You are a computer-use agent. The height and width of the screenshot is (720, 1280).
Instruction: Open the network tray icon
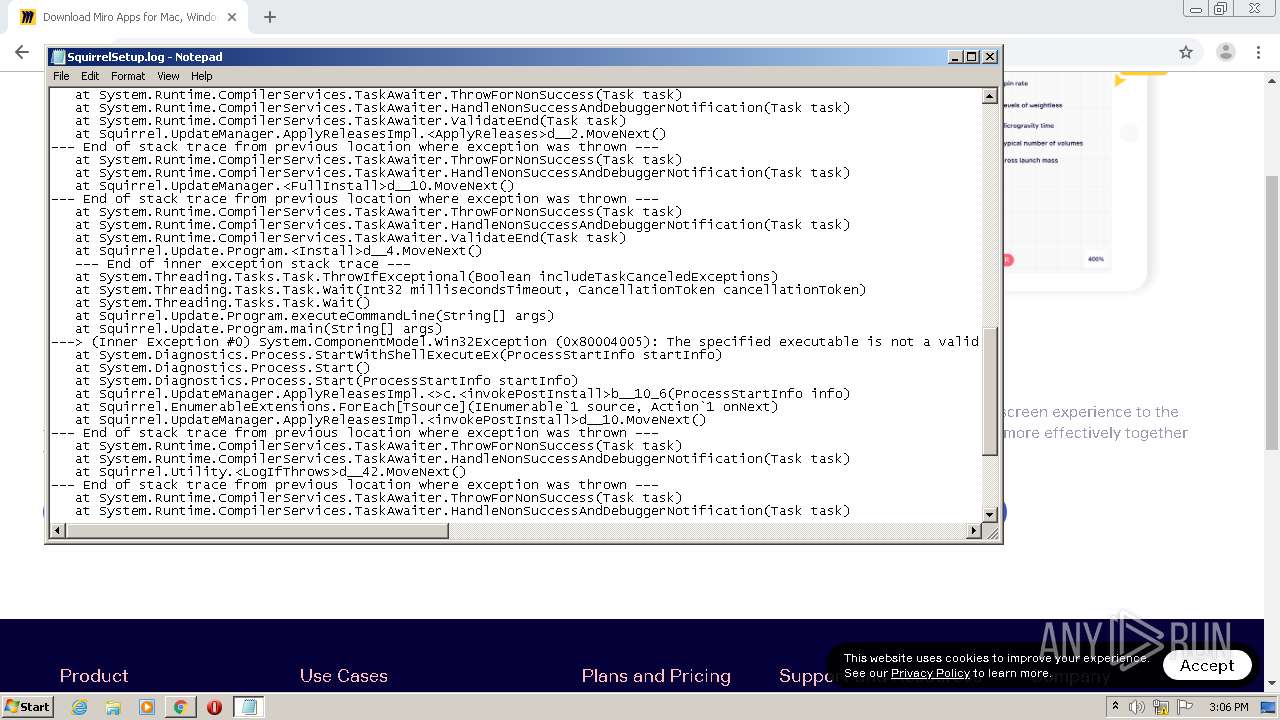click(1161, 707)
